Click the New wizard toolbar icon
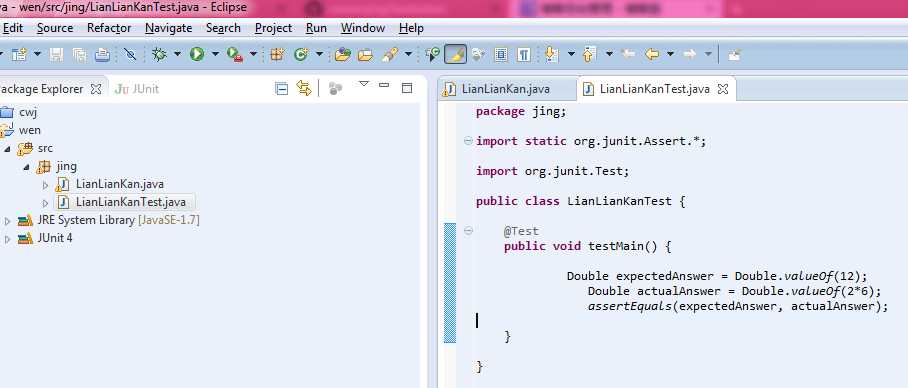 point(19,54)
